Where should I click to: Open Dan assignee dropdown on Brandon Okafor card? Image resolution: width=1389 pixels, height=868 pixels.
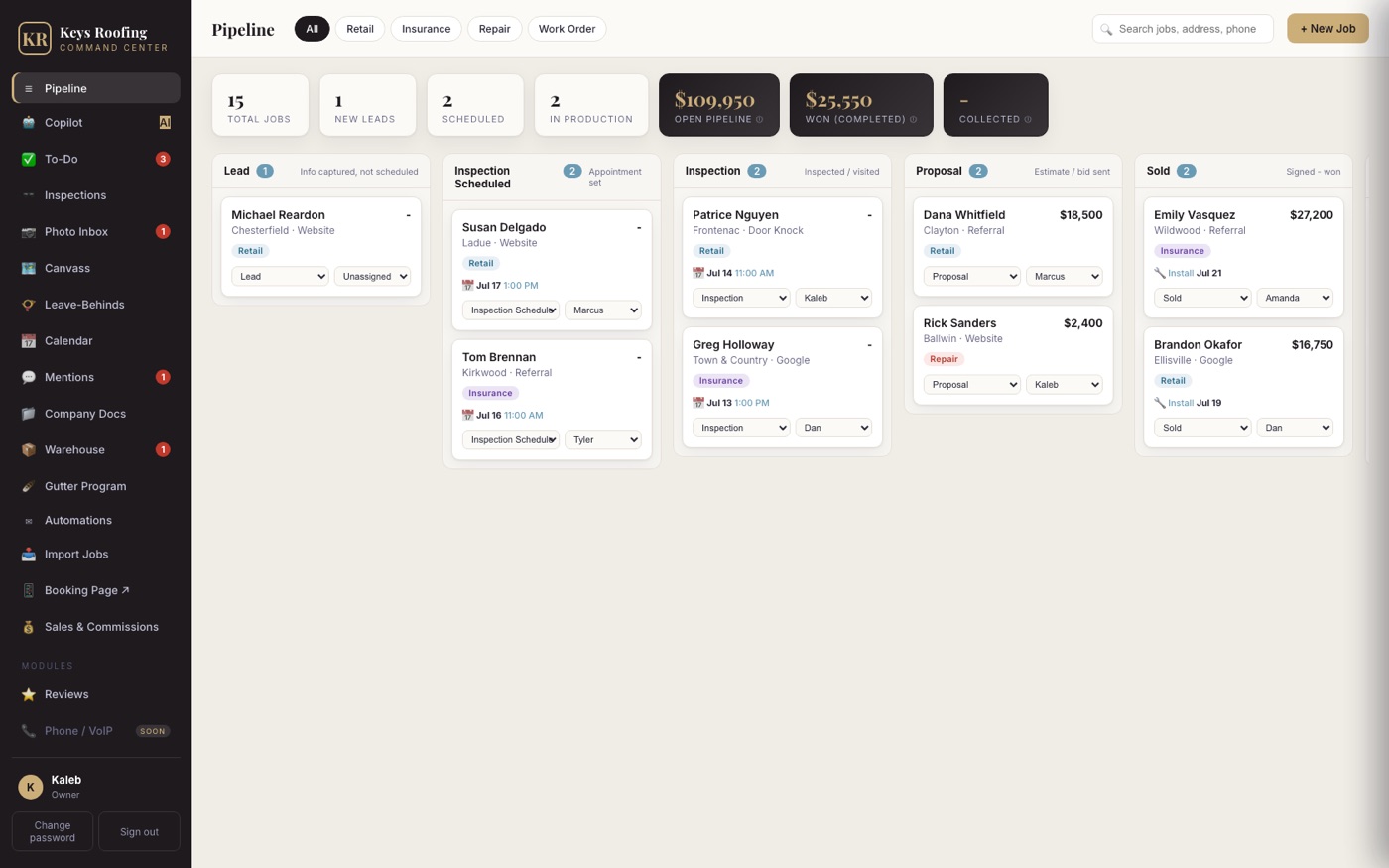pos(1295,428)
